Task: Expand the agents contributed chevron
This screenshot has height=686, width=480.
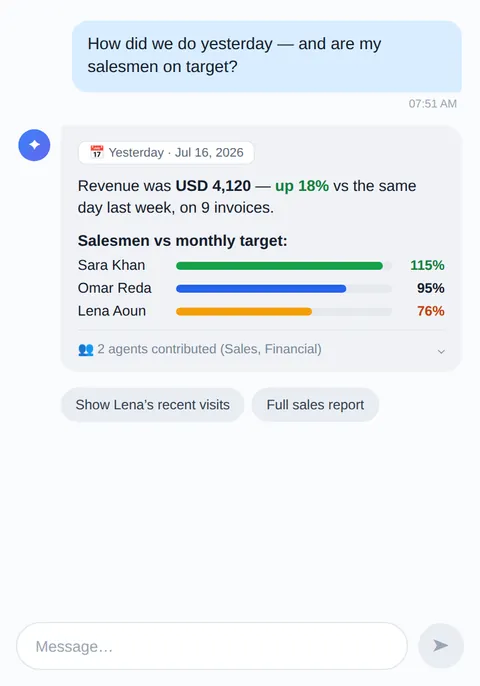Action: [441, 351]
